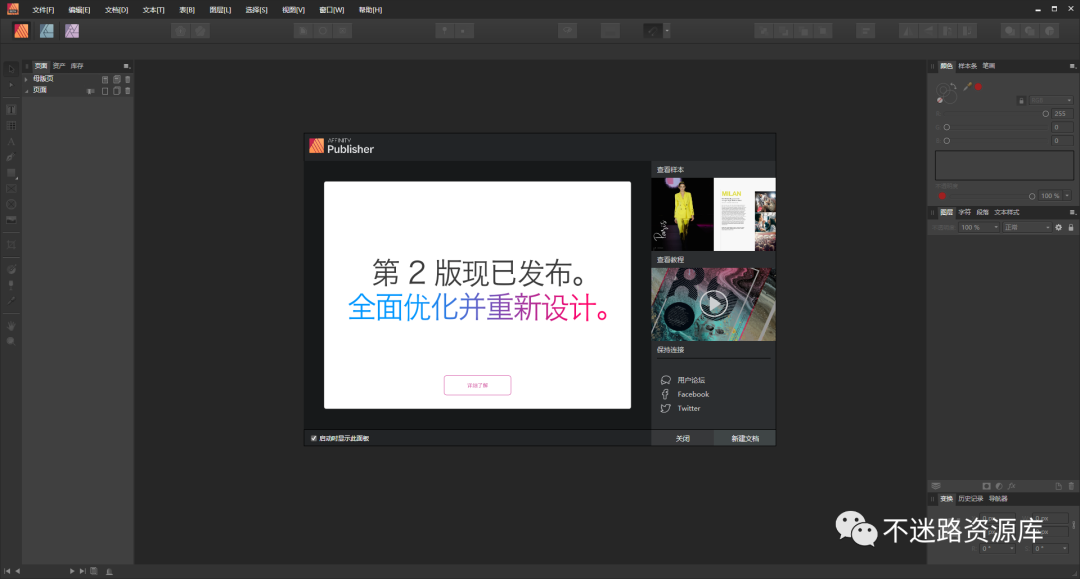Select the View hand tool

(x=11, y=325)
